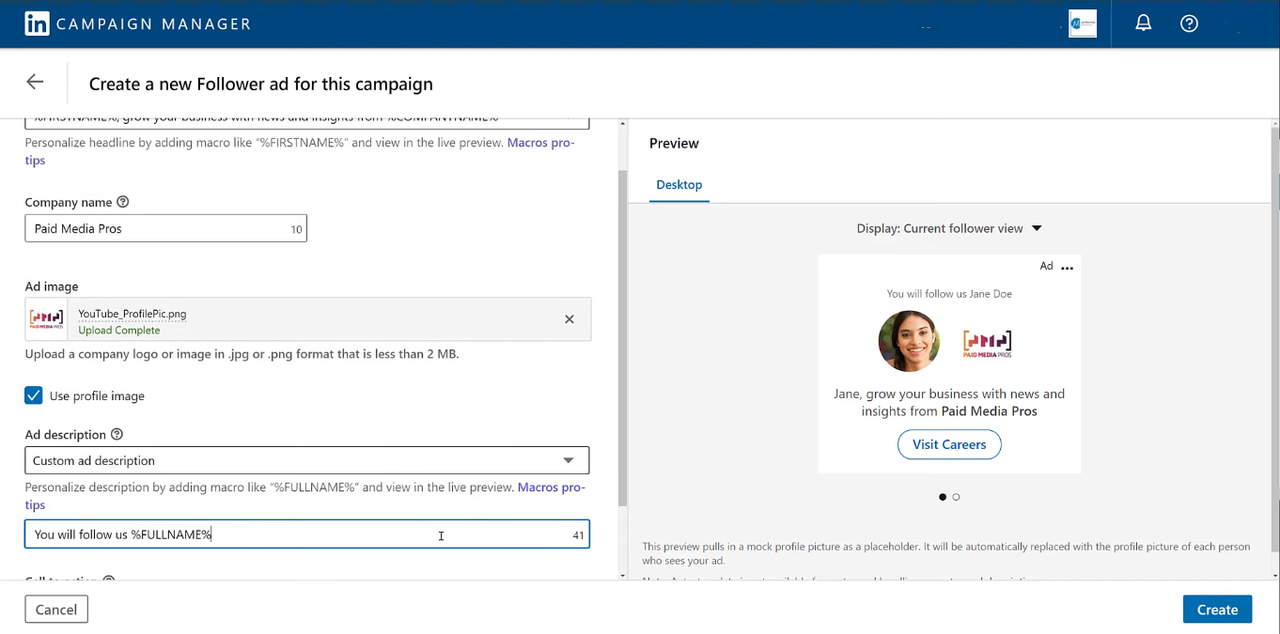Click uploaded image thumbnail YouTube_ProfilePic
This screenshot has height=634, width=1280.
pyautogui.click(x=46, y=319)
